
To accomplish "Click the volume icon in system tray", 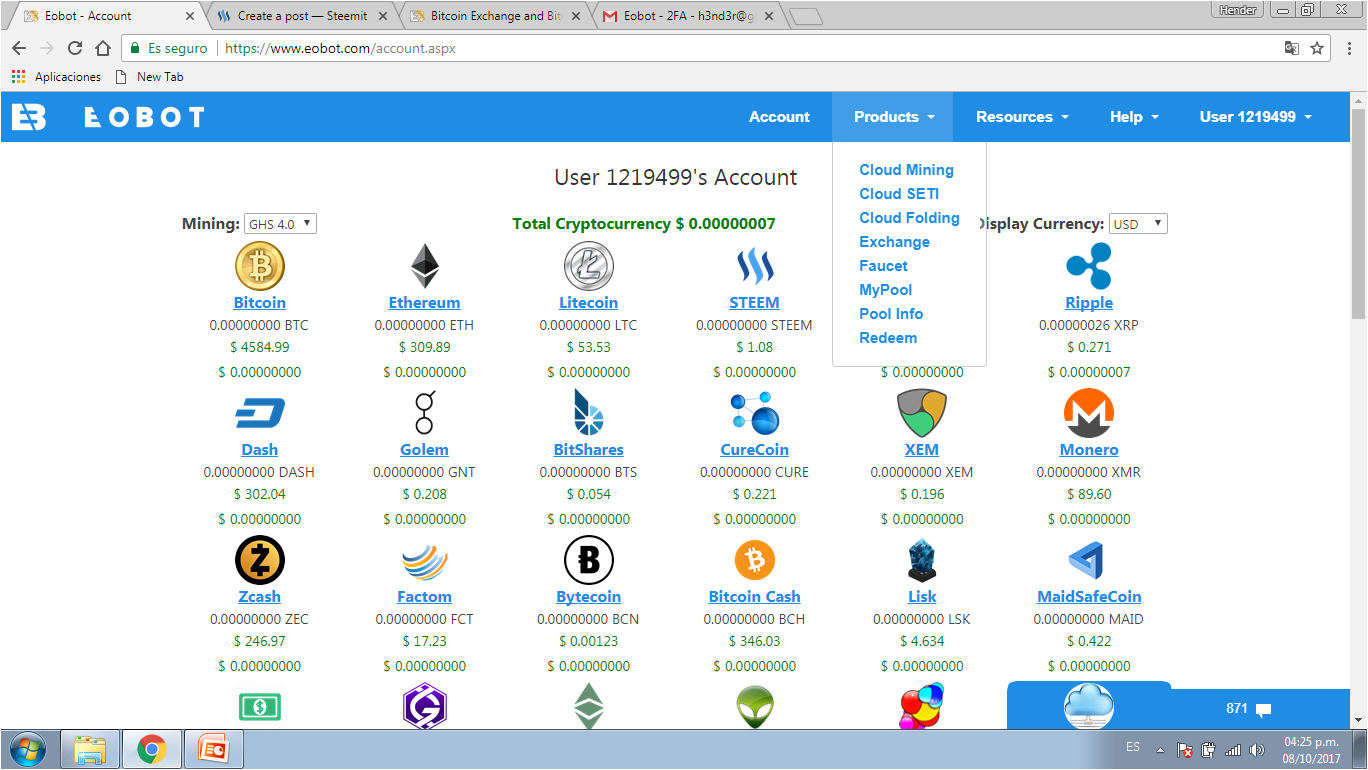I will (1257, 750).
